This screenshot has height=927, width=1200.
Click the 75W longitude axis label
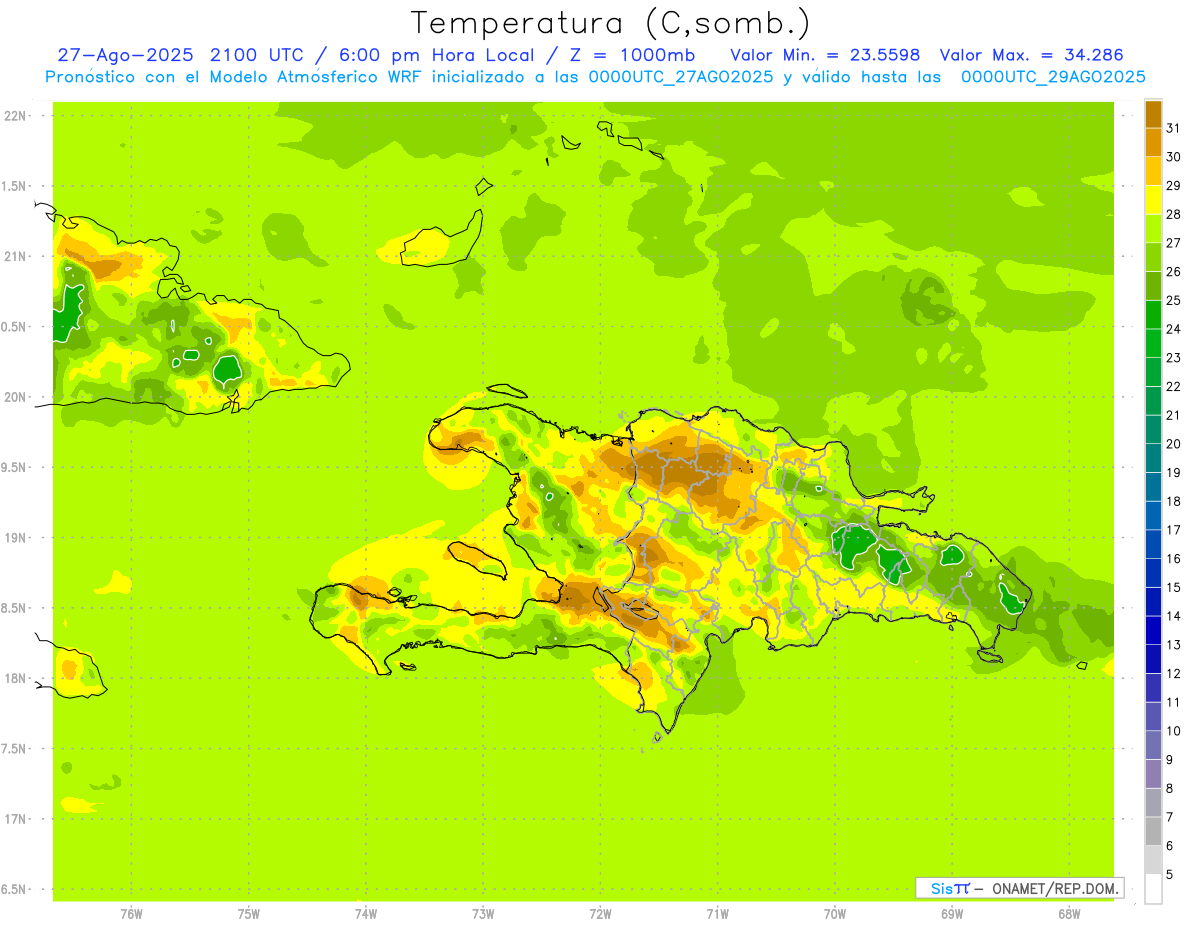point(248,914)
